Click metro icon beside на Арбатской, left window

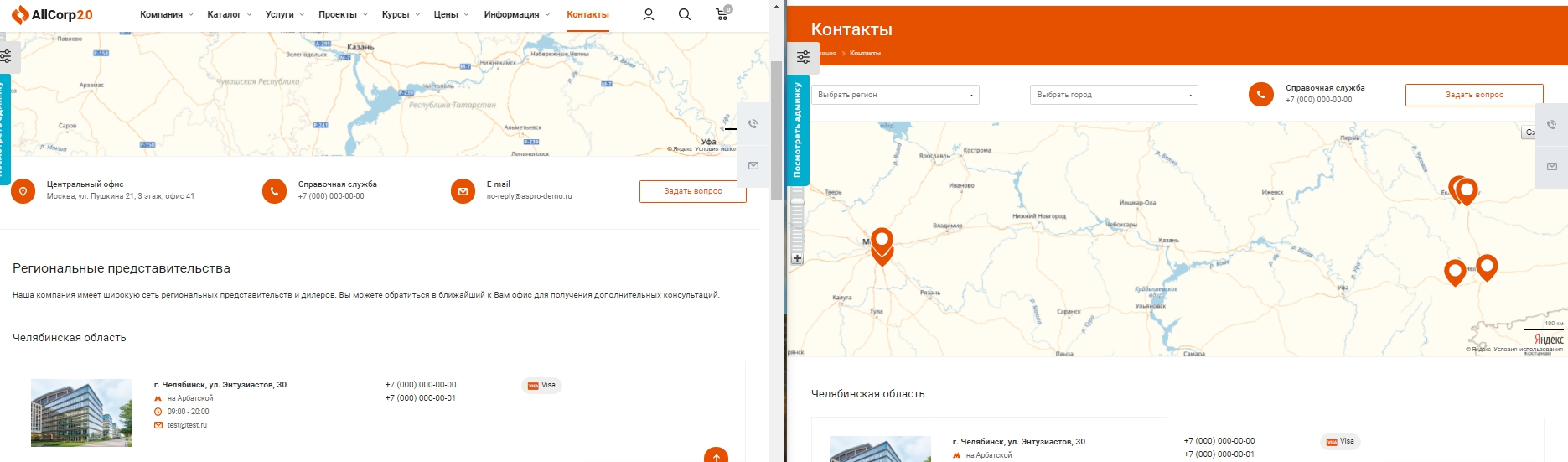pyautogui.click(x=158, y=398)
